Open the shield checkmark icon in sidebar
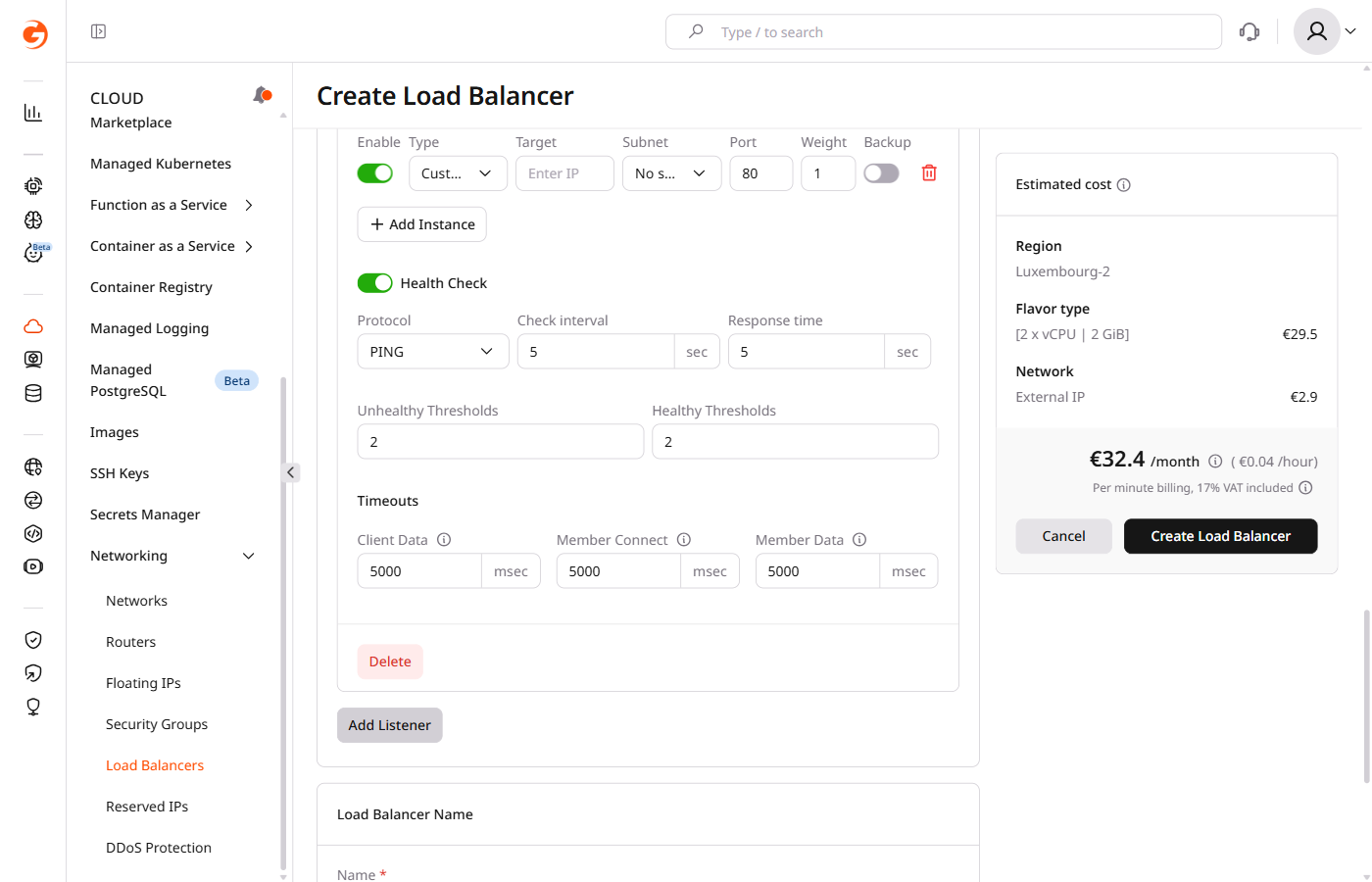The width and height of the screenshot is (1372, 882). tap(33, 640)
